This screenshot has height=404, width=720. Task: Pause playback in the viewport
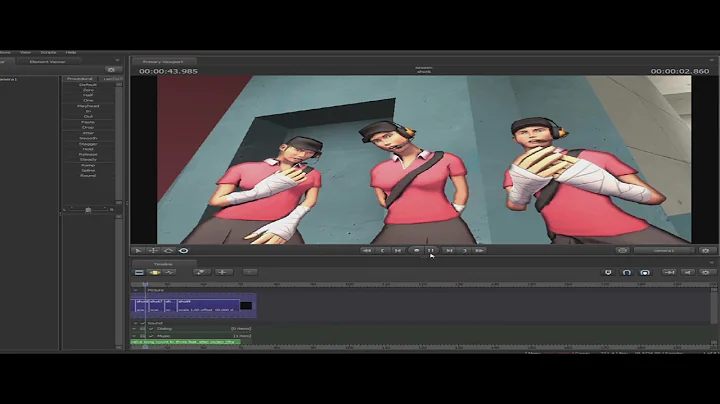(x=431, y=251)
